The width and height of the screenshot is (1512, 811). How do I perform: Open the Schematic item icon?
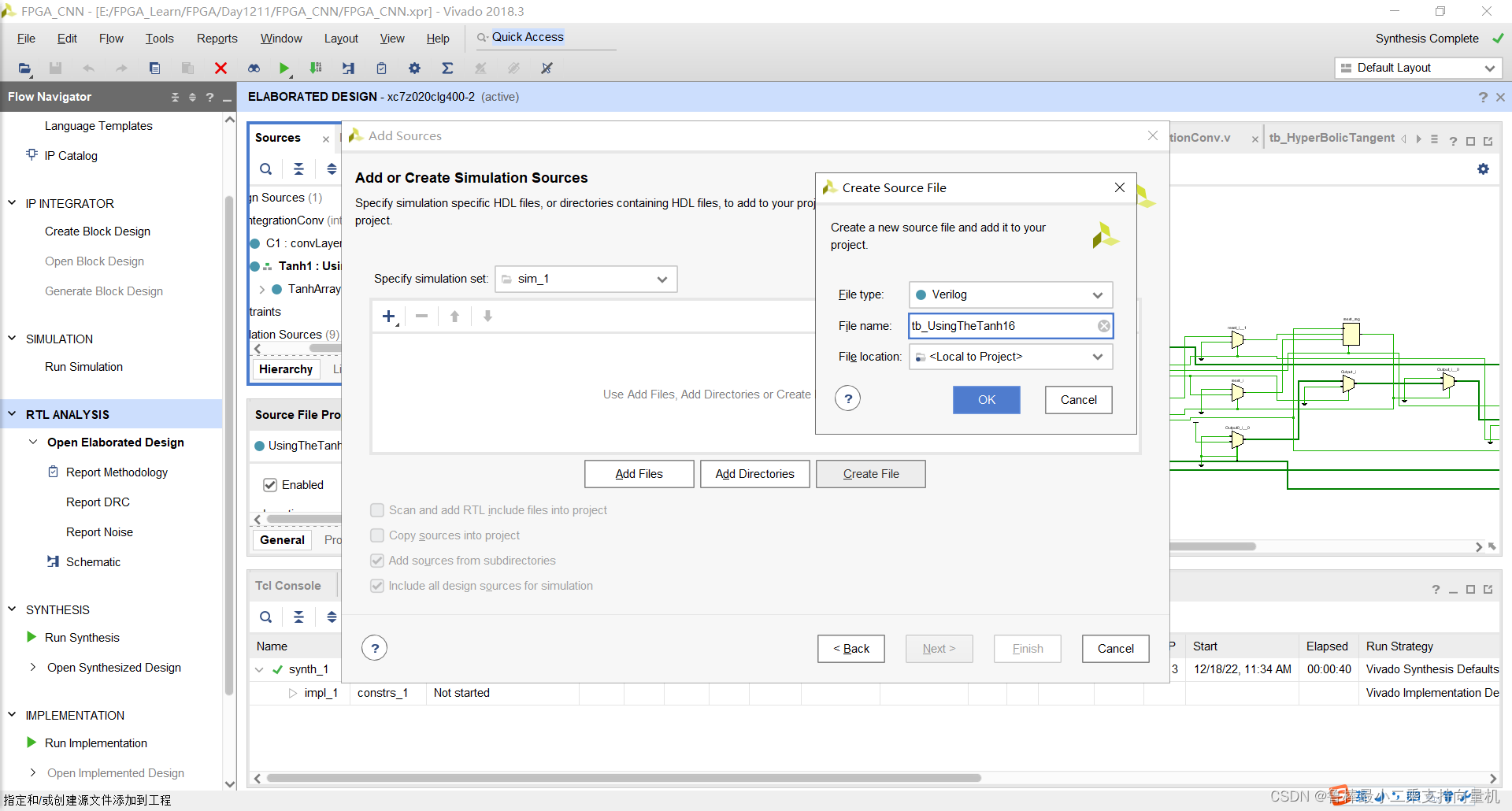pos(53,561)
